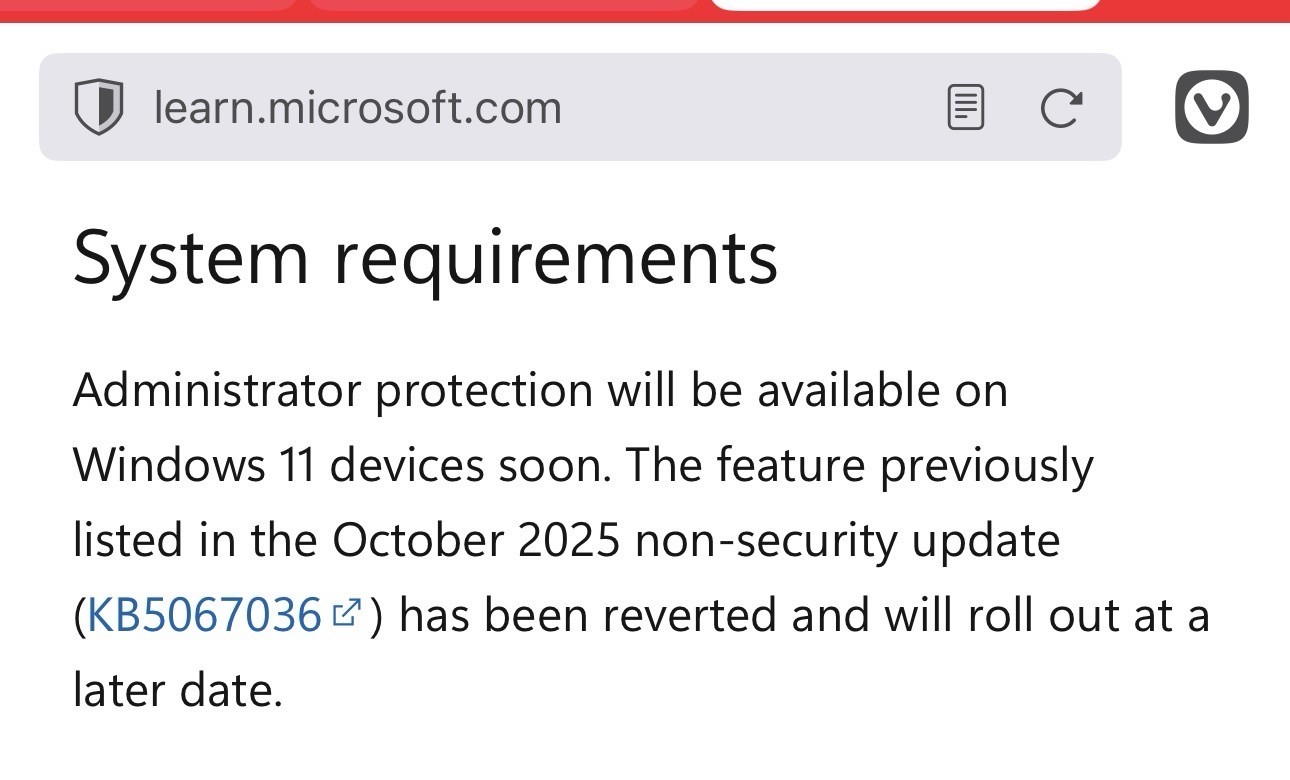The height and width of the screenshot is (780, 1290).
Task: Click the word "previously" in the paragraph
Action: [985, 465]
